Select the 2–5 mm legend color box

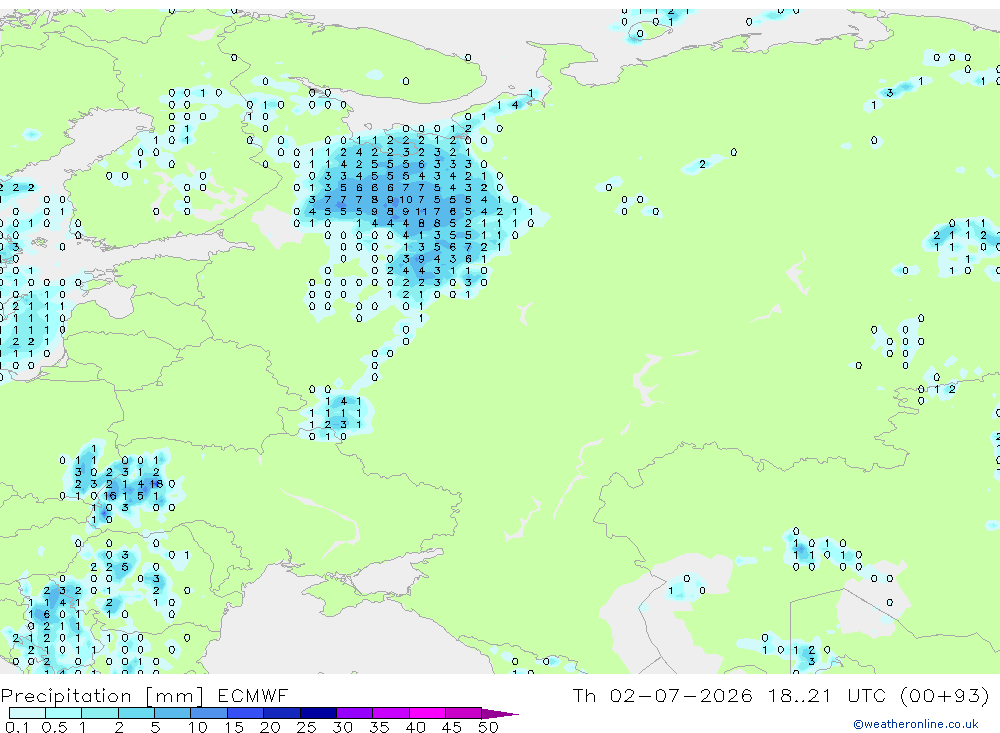[x=136, y=713]
